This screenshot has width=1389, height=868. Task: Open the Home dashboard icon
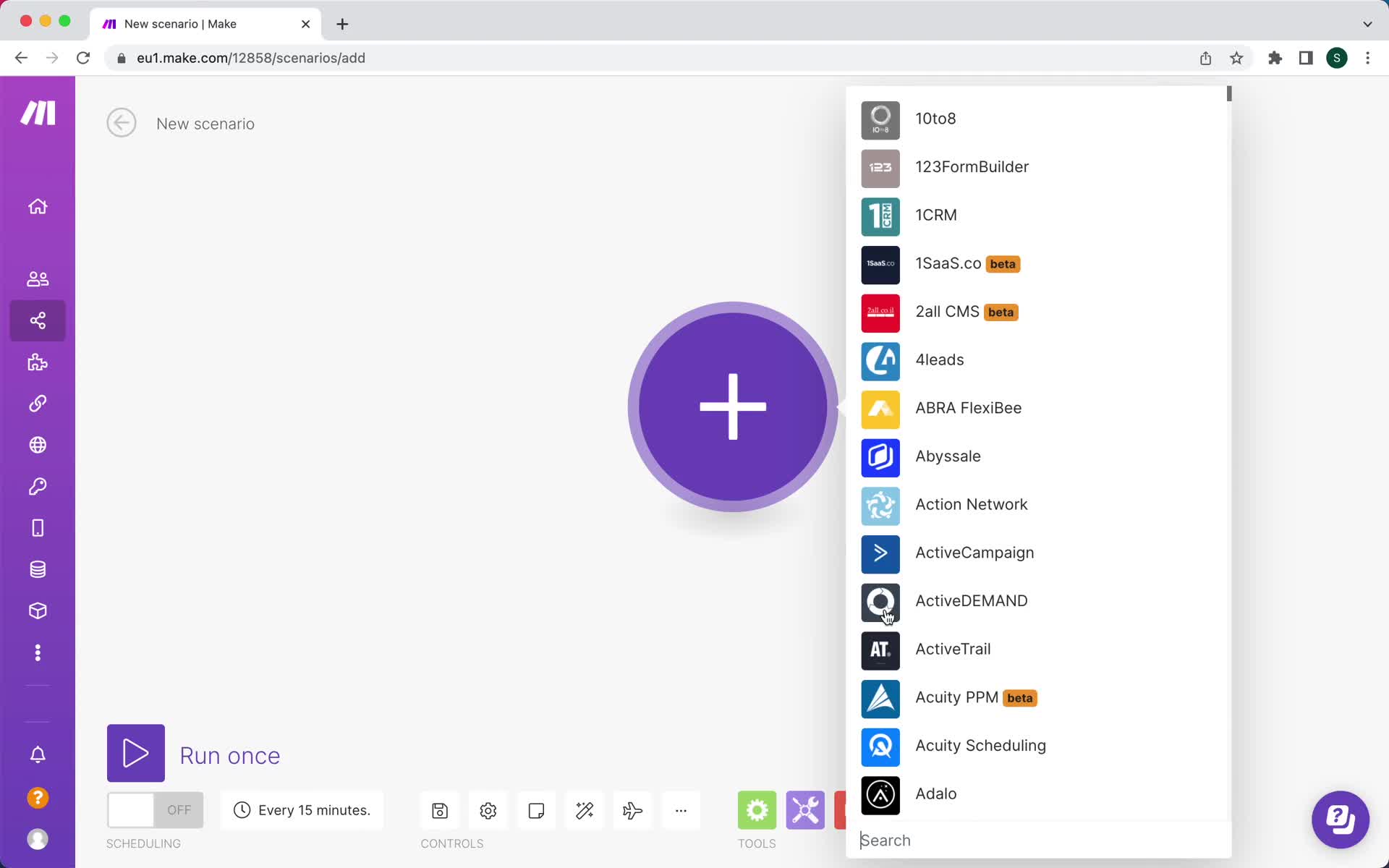click(x=38, y=207)
